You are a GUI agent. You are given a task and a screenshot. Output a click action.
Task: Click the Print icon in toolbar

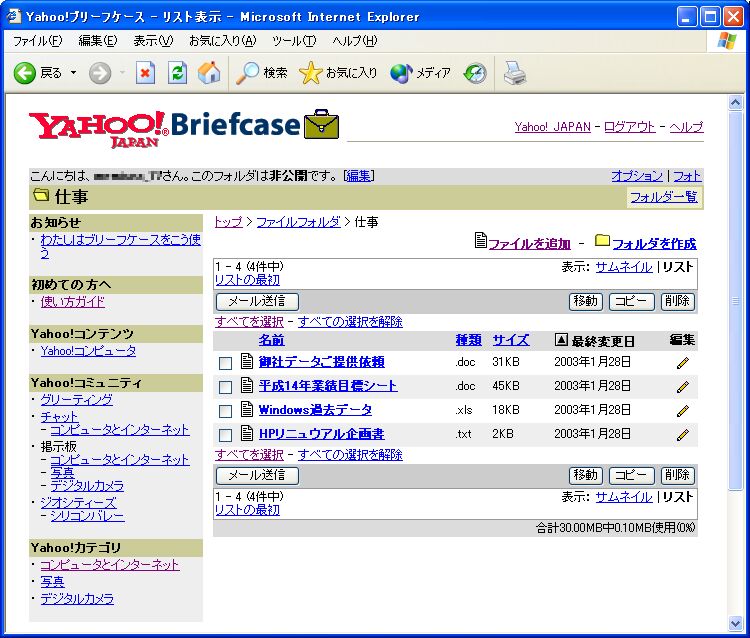[x=514, y=73]
